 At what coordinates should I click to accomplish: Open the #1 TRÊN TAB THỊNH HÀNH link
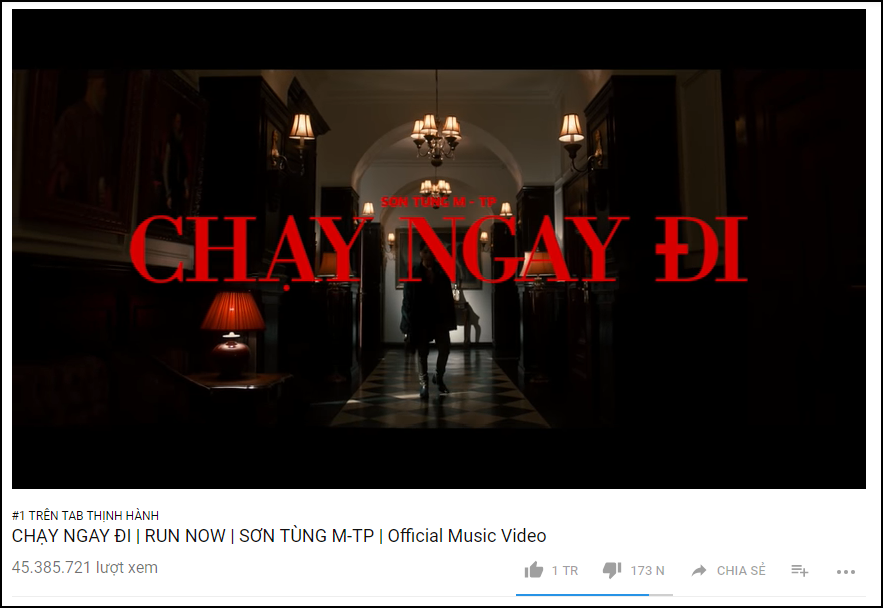point(85,516)
